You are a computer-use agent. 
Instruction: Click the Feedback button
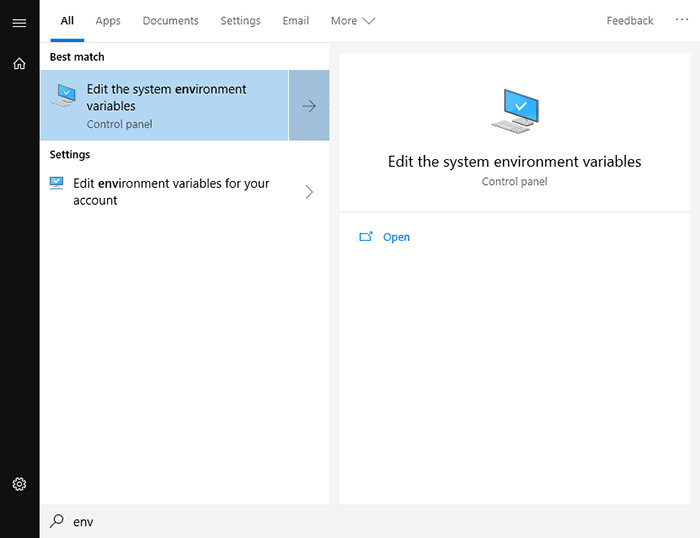[x=629, y=21]
